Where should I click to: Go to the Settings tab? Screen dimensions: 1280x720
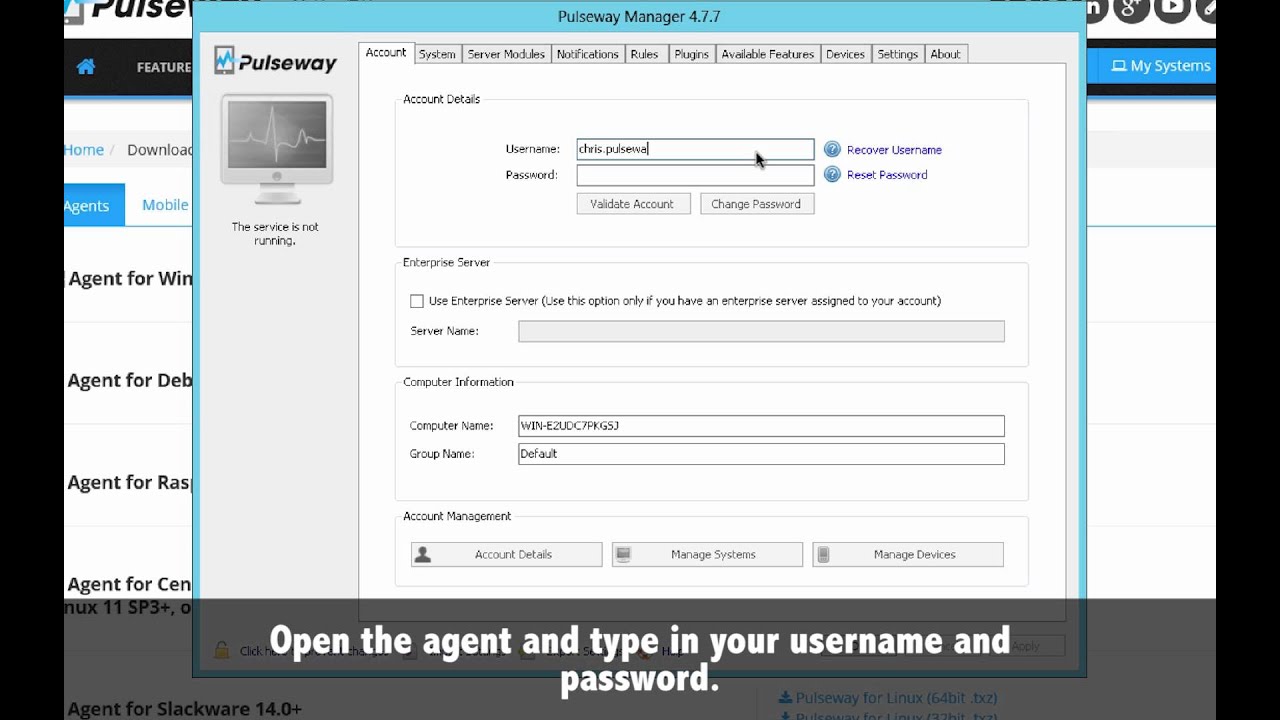click(x=897, y=54)
